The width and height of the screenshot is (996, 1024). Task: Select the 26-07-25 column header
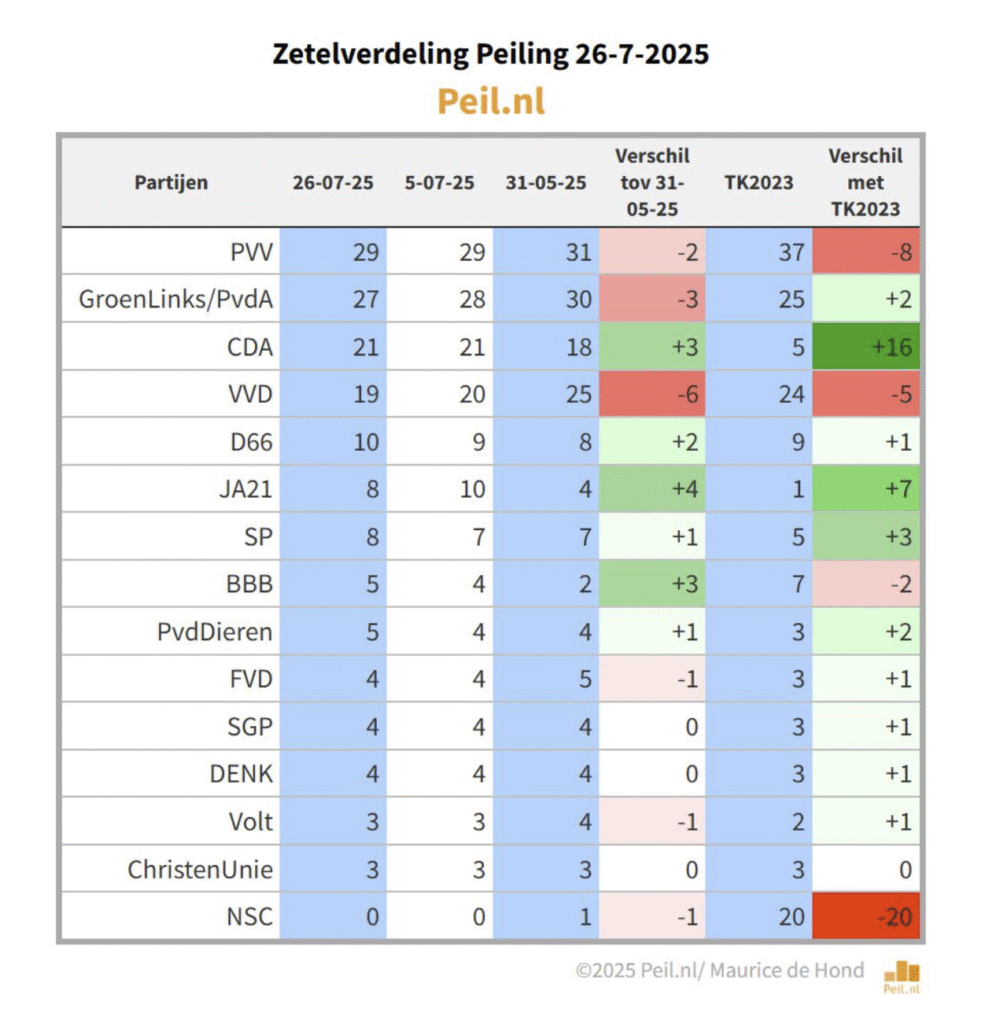click(333, 182)
